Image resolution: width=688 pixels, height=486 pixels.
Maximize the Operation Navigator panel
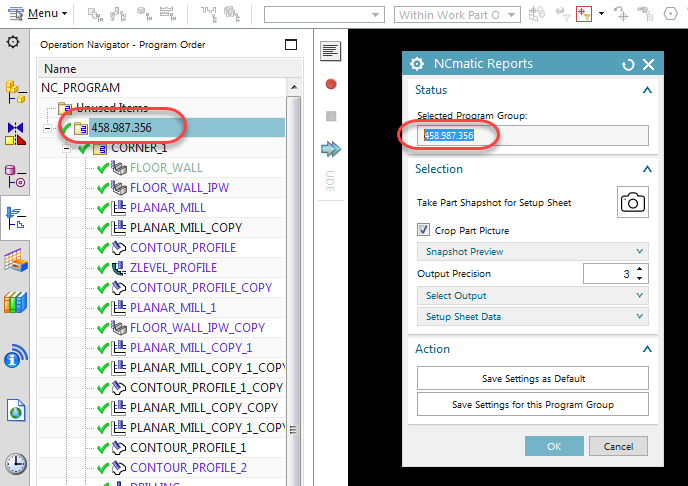(290, 44)
